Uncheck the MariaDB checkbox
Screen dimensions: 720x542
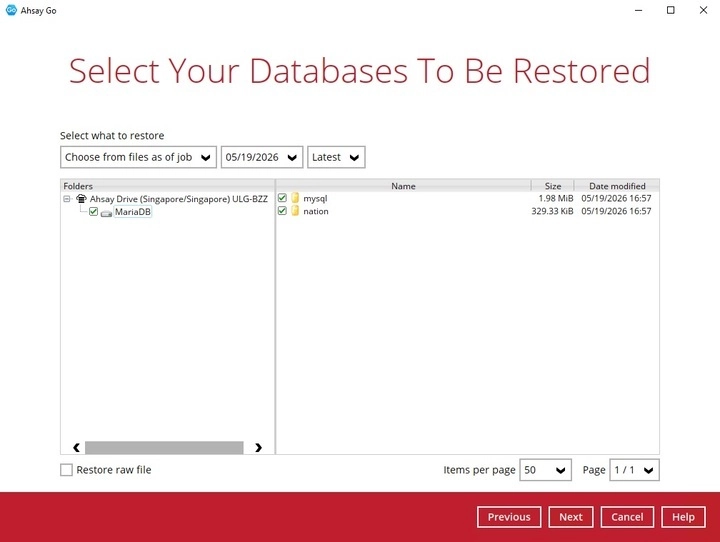[x=94, y=212]
